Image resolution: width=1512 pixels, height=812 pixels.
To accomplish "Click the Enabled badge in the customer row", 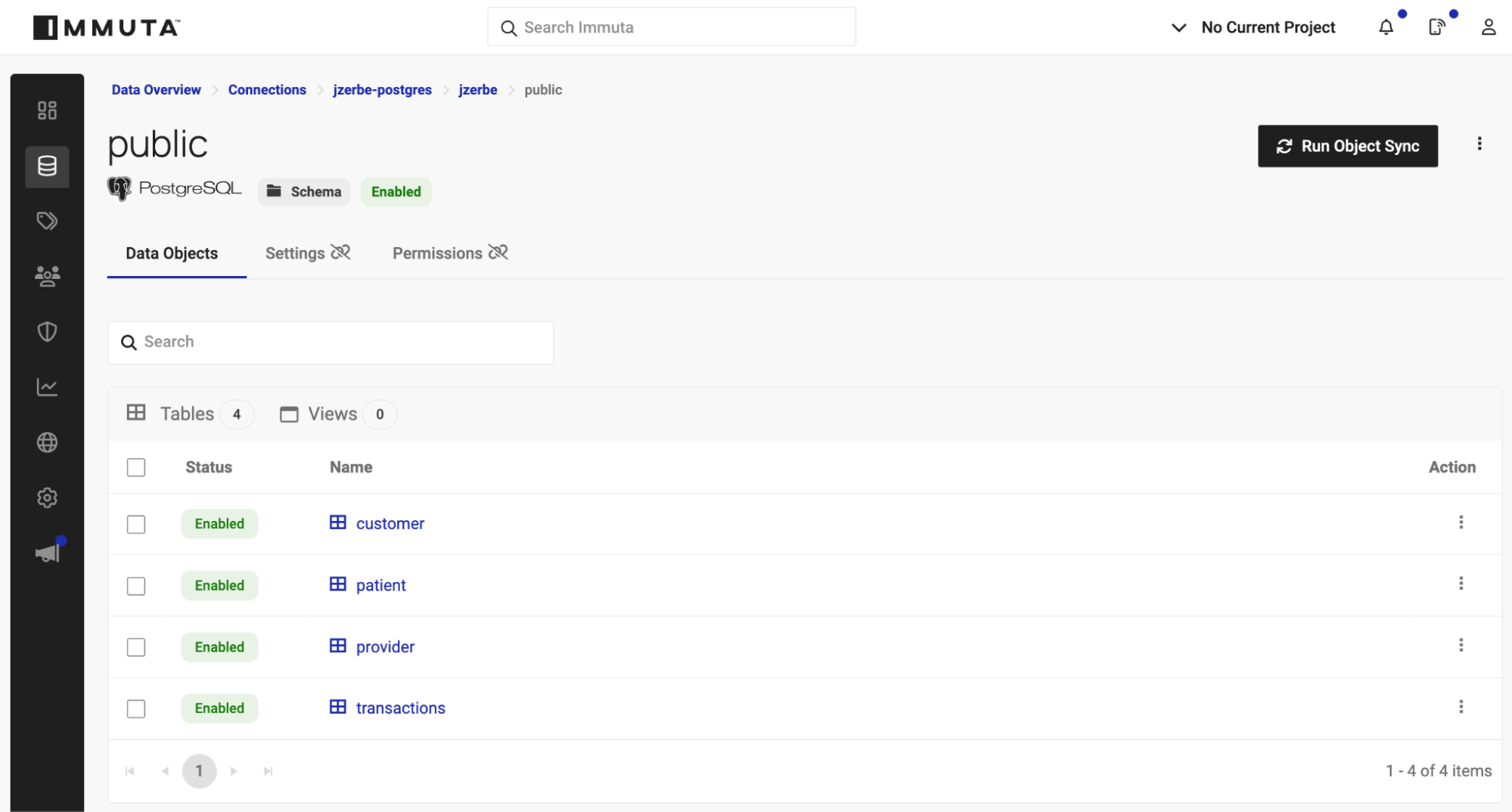I will [x=219, y=524].
